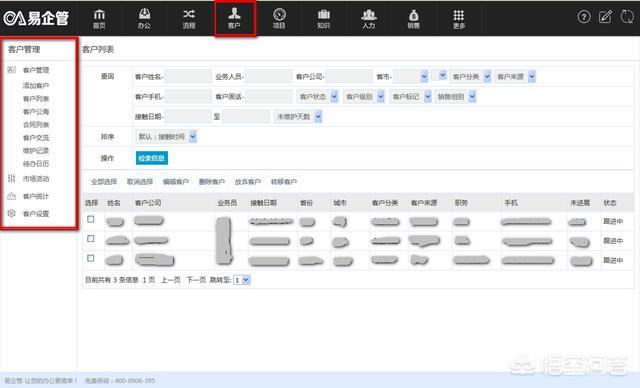Go to 上一页 previous page
The width and height of the screenshot is (640, 388).
pos(171,280)
